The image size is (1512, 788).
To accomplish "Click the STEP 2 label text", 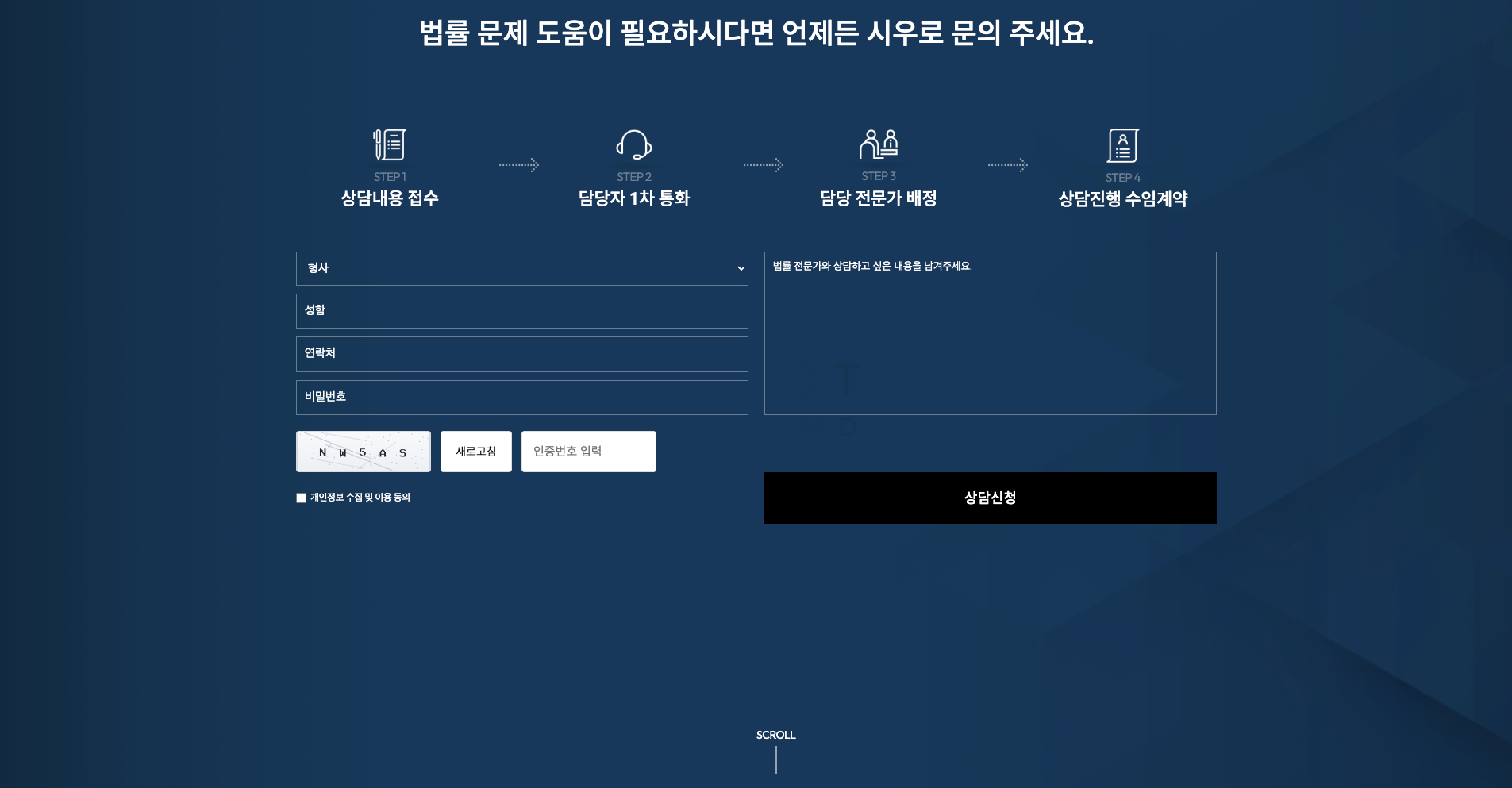I will (634, 177).
